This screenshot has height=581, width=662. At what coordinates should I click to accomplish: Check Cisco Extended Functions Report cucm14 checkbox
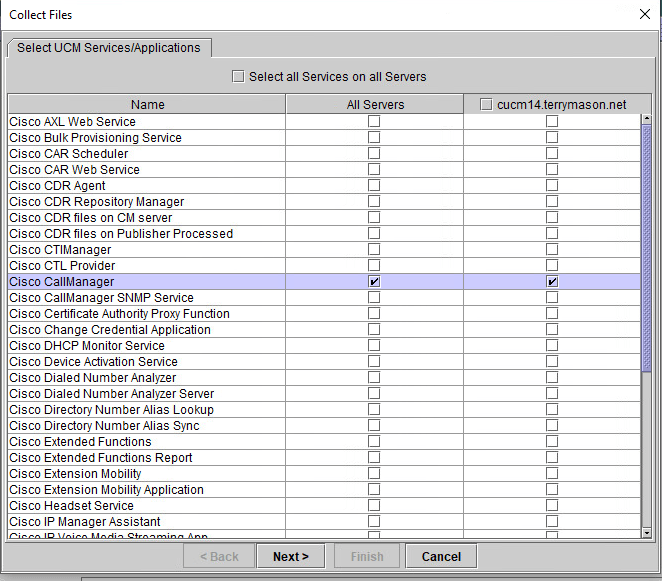(x=552, y=458)
